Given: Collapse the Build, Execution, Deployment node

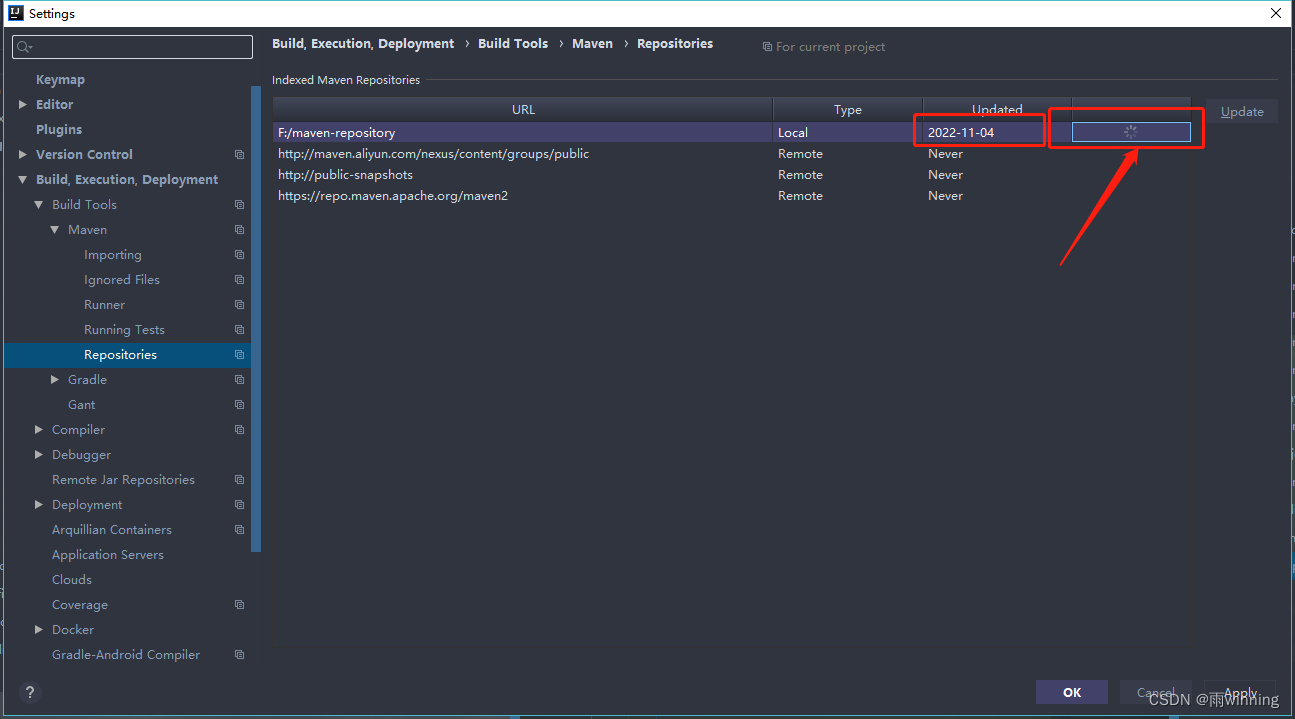Looking at the screenshot, I should [23, 180].
